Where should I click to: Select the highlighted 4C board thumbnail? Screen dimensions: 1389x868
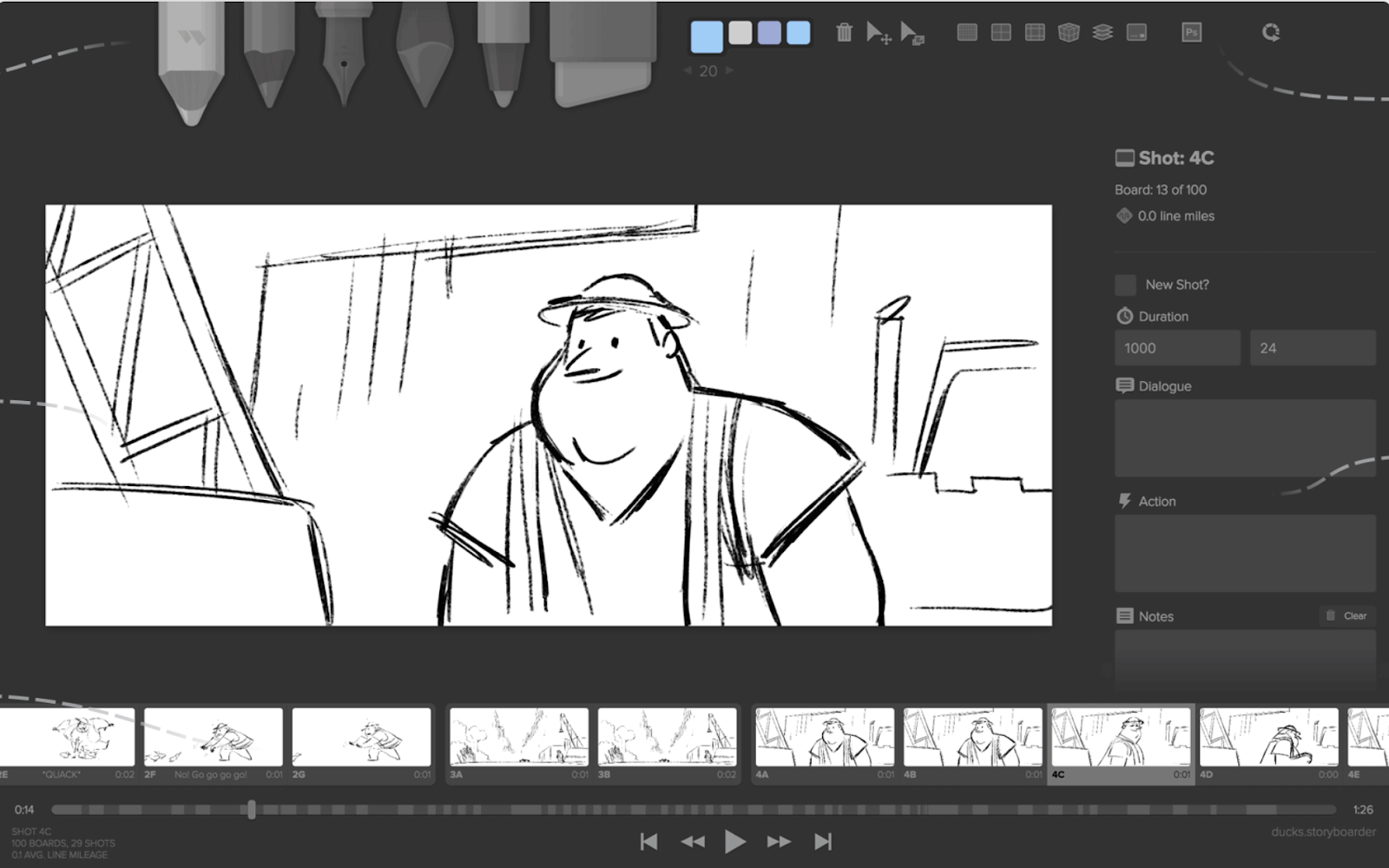(x=1121, y=745)
